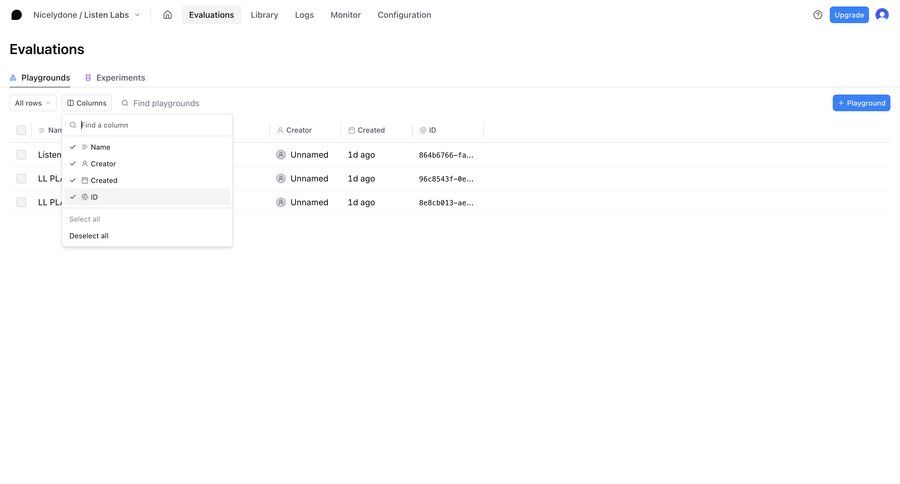Switch to the Playgrounds tab
Screen dimensions: 900x484
click(40, 78)
